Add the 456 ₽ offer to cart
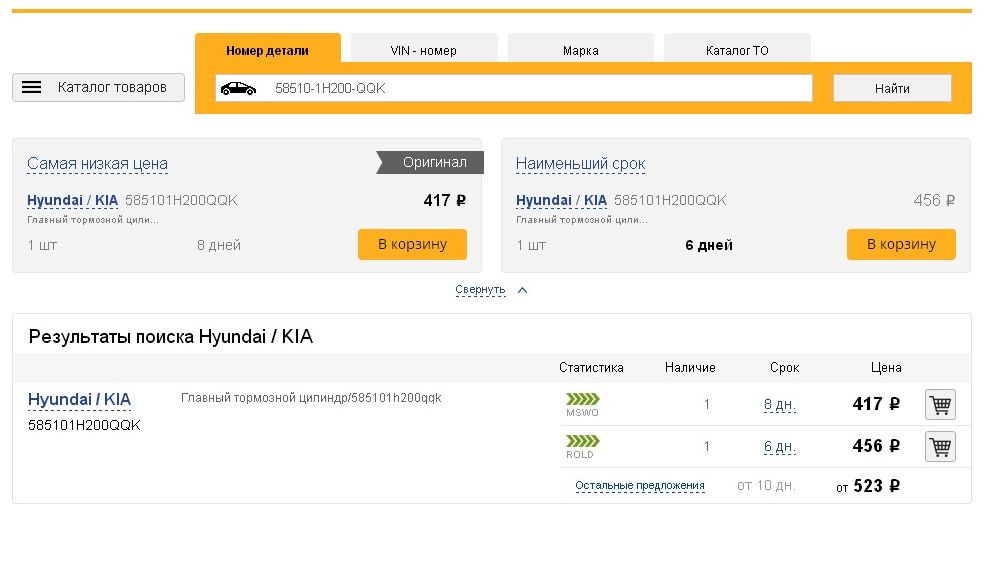This screenshot has height=564, width=1002. [940, 447]
